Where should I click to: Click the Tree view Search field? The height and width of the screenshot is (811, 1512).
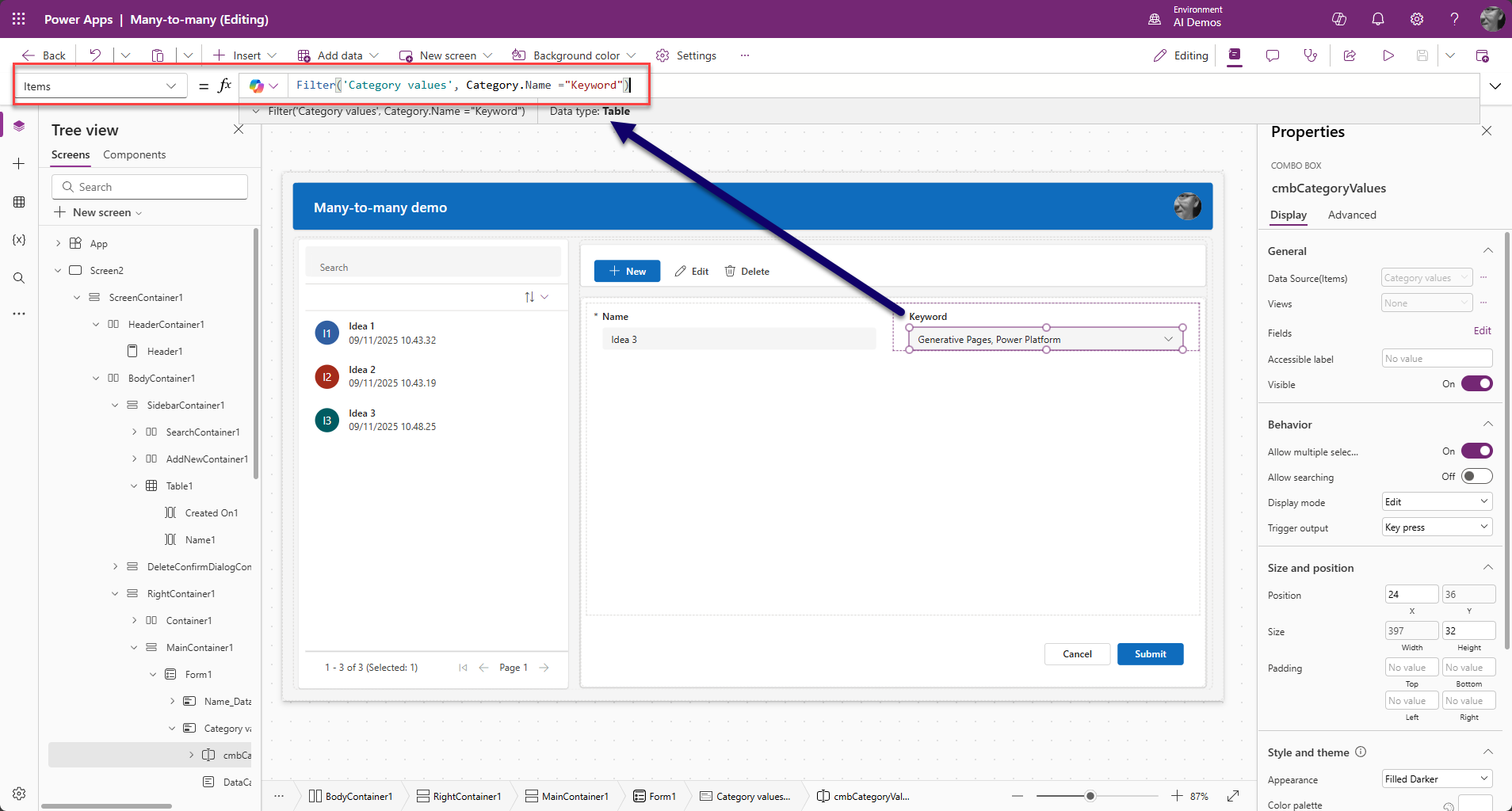click(150, 187)
